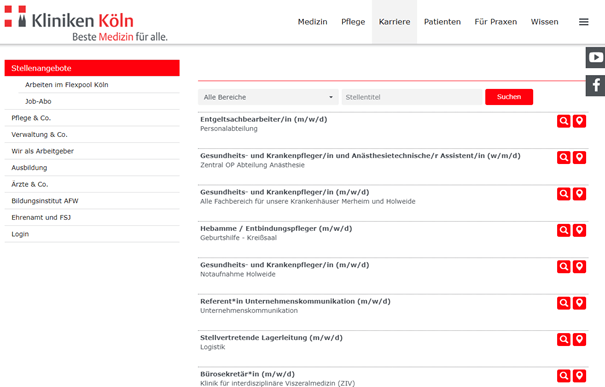Open Referent*in Unternehmenskommunikation job title

[x=295, y=301]
